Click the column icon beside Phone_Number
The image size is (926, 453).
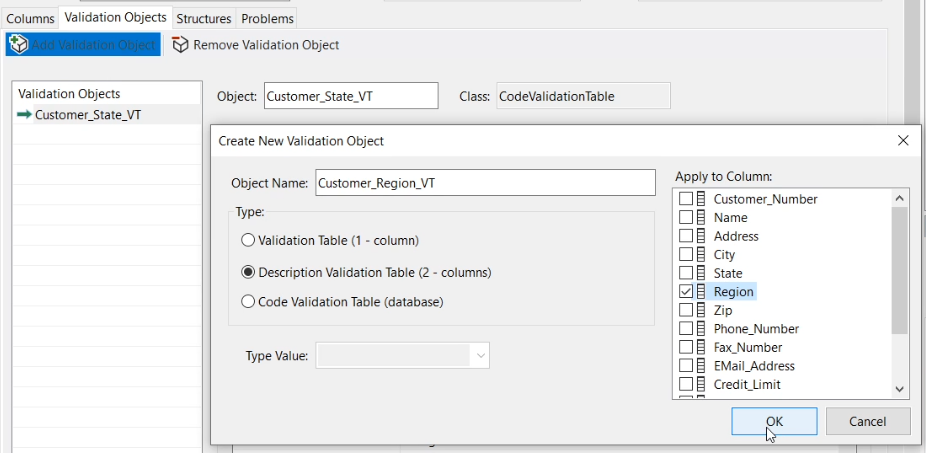click(701, 329)
